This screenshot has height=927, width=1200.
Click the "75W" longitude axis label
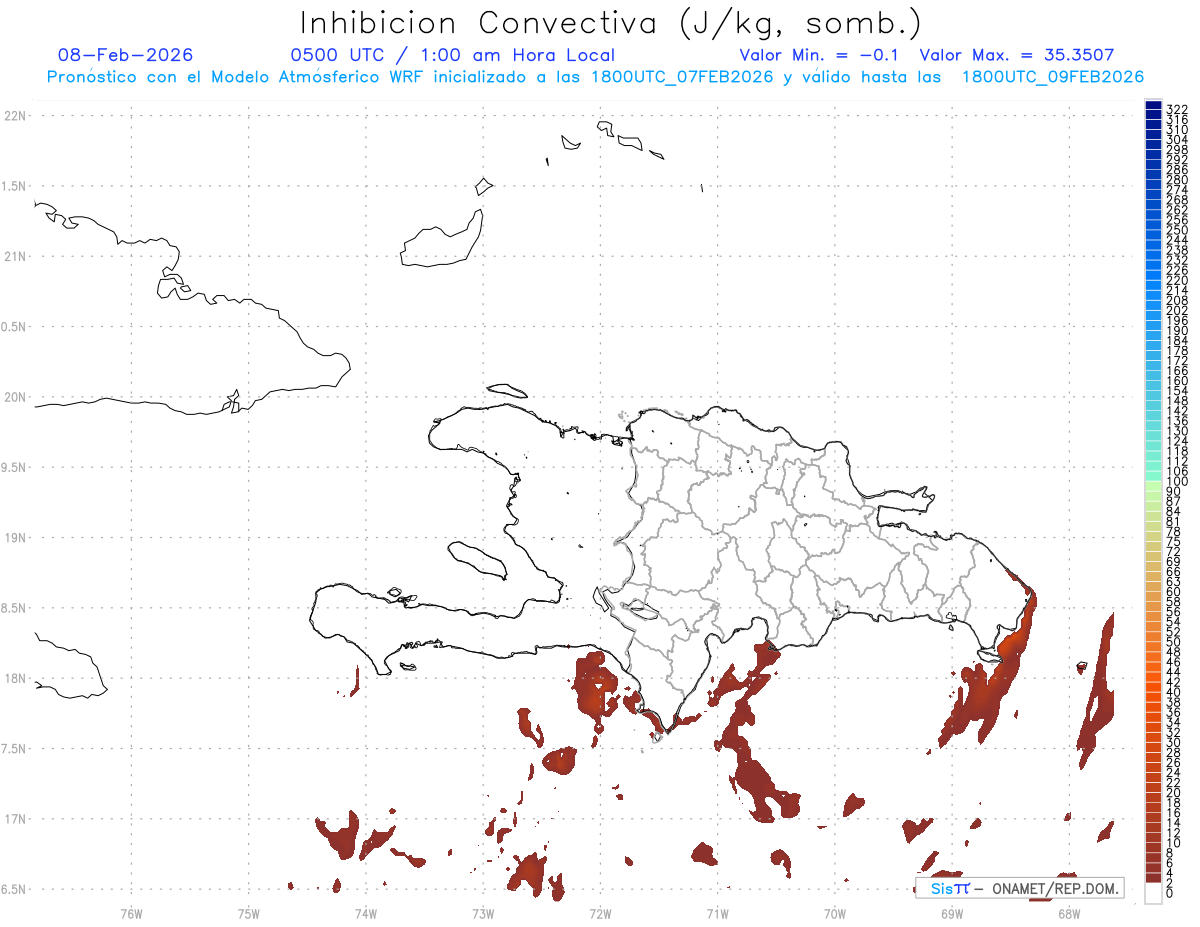click(x=249, y=913)
